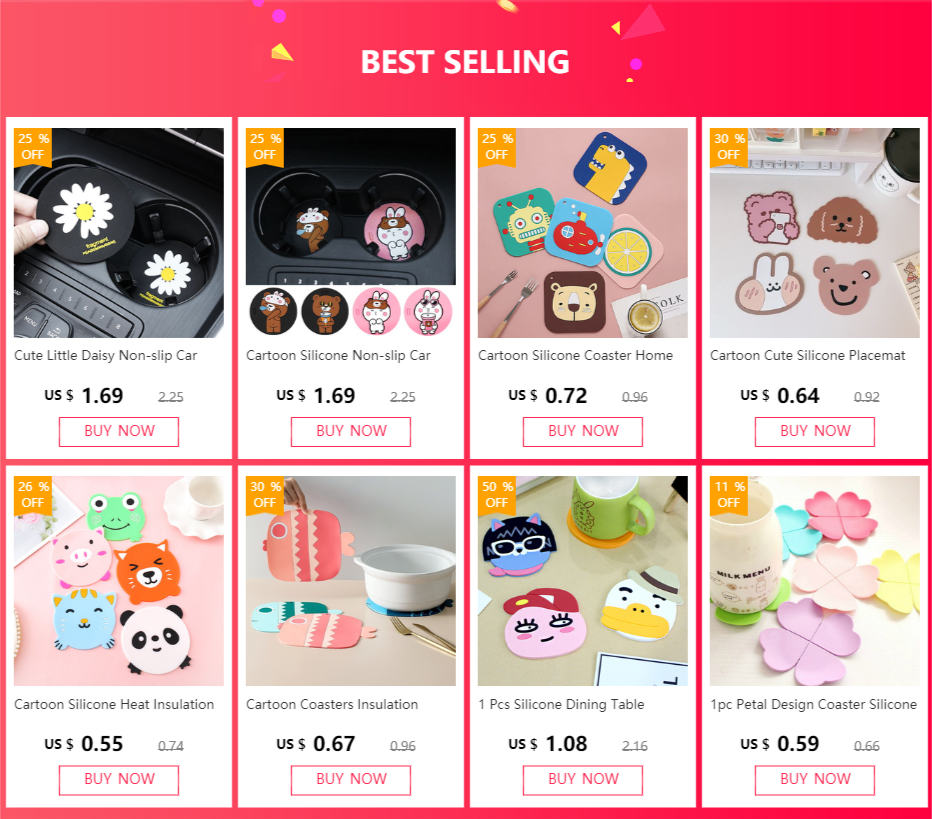
Task: Buy the 1 Pcs Silicone Dining Table item
Action: (x=582, y=780)
